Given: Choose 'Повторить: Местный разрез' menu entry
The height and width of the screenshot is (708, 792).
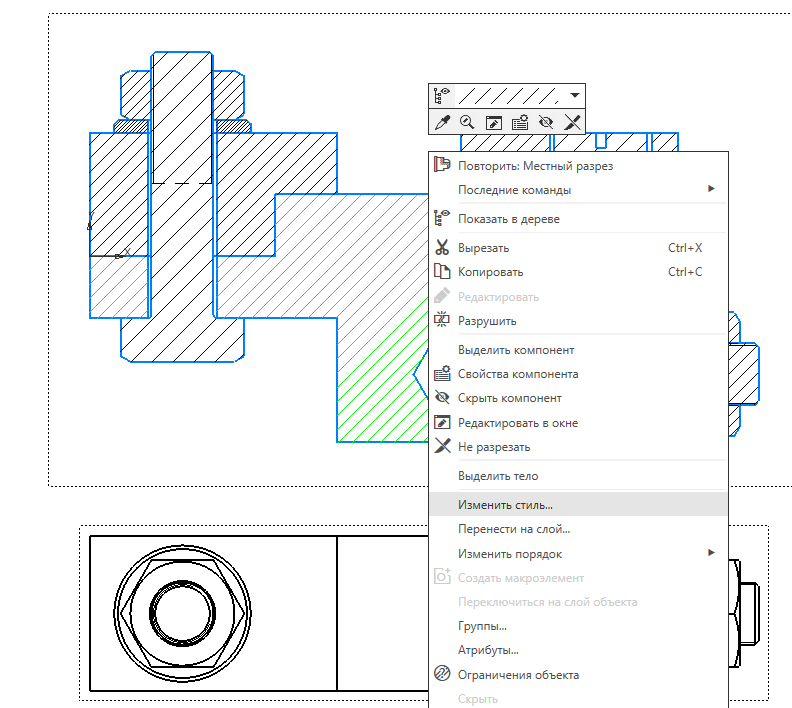Looking at the screenshot, I should pos(578,166).
